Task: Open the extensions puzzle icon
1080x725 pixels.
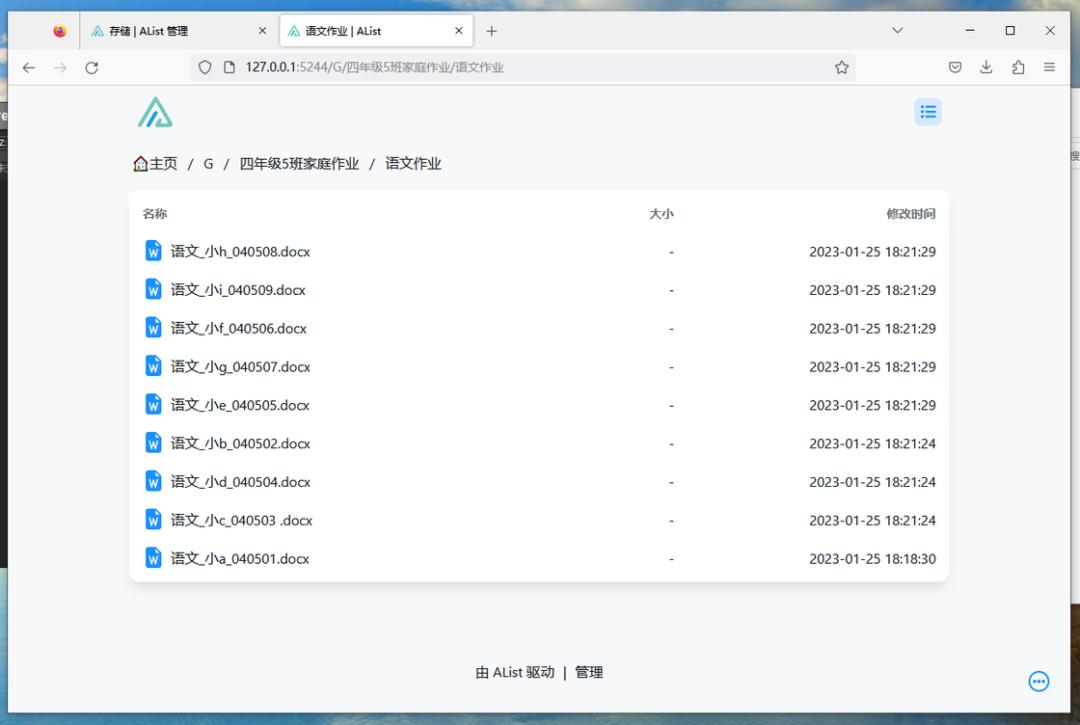Action: [1018, 67]
